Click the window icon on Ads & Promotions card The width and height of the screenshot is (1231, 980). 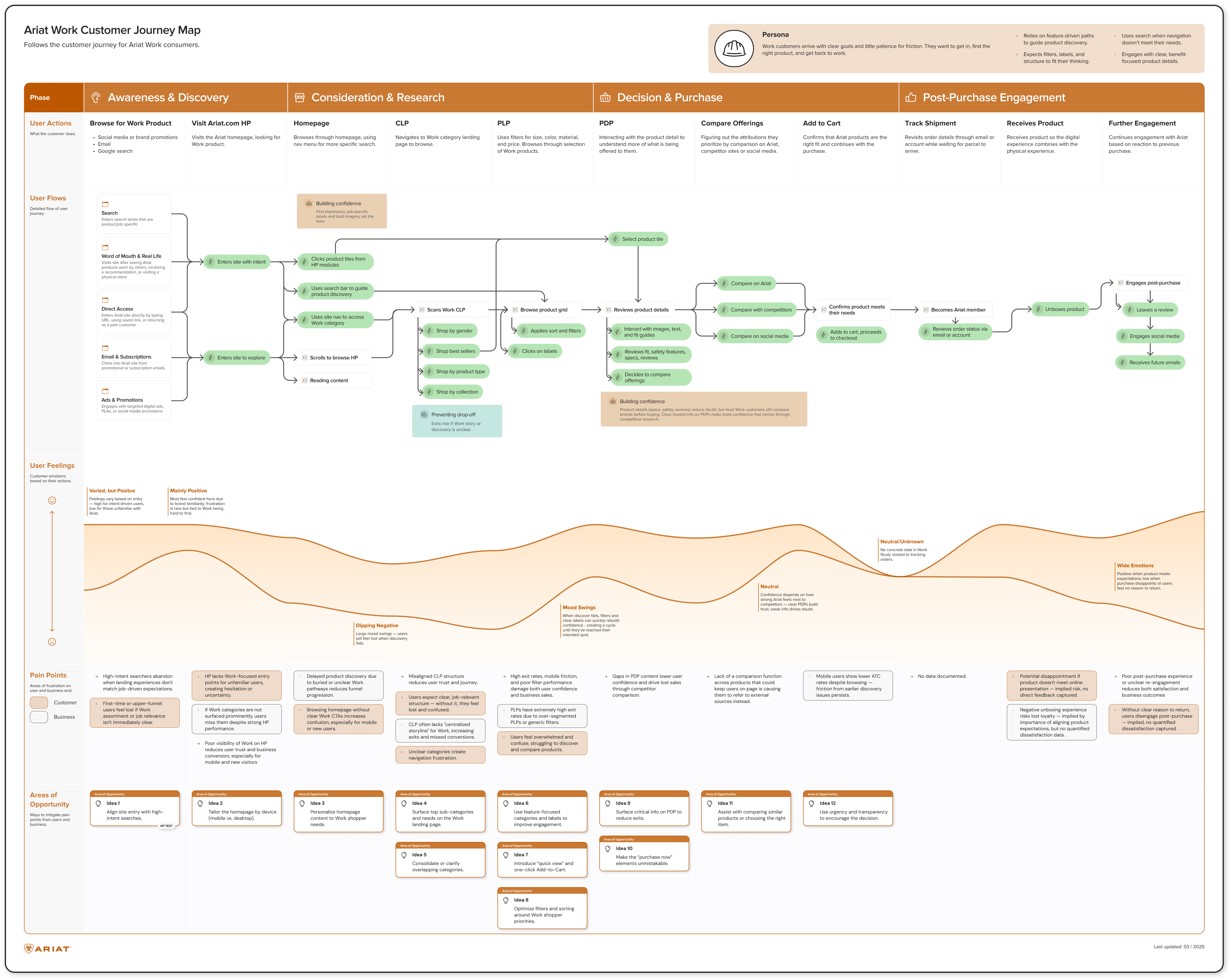pyautogui.click(x=105, y=391)
